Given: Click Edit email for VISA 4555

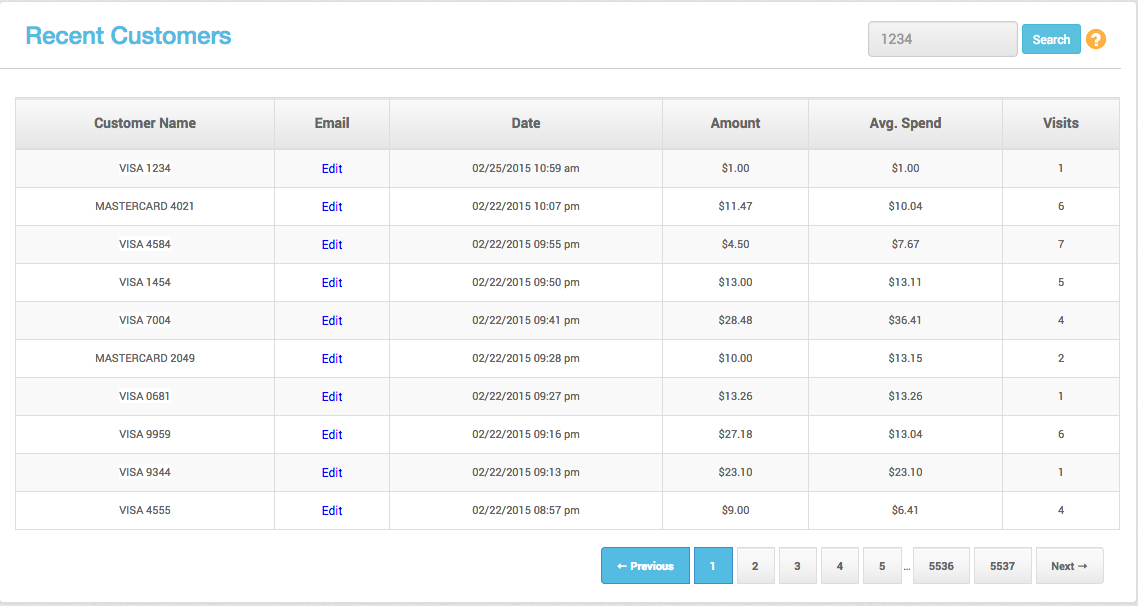Looking at the screenshot, I should point(332,510).
